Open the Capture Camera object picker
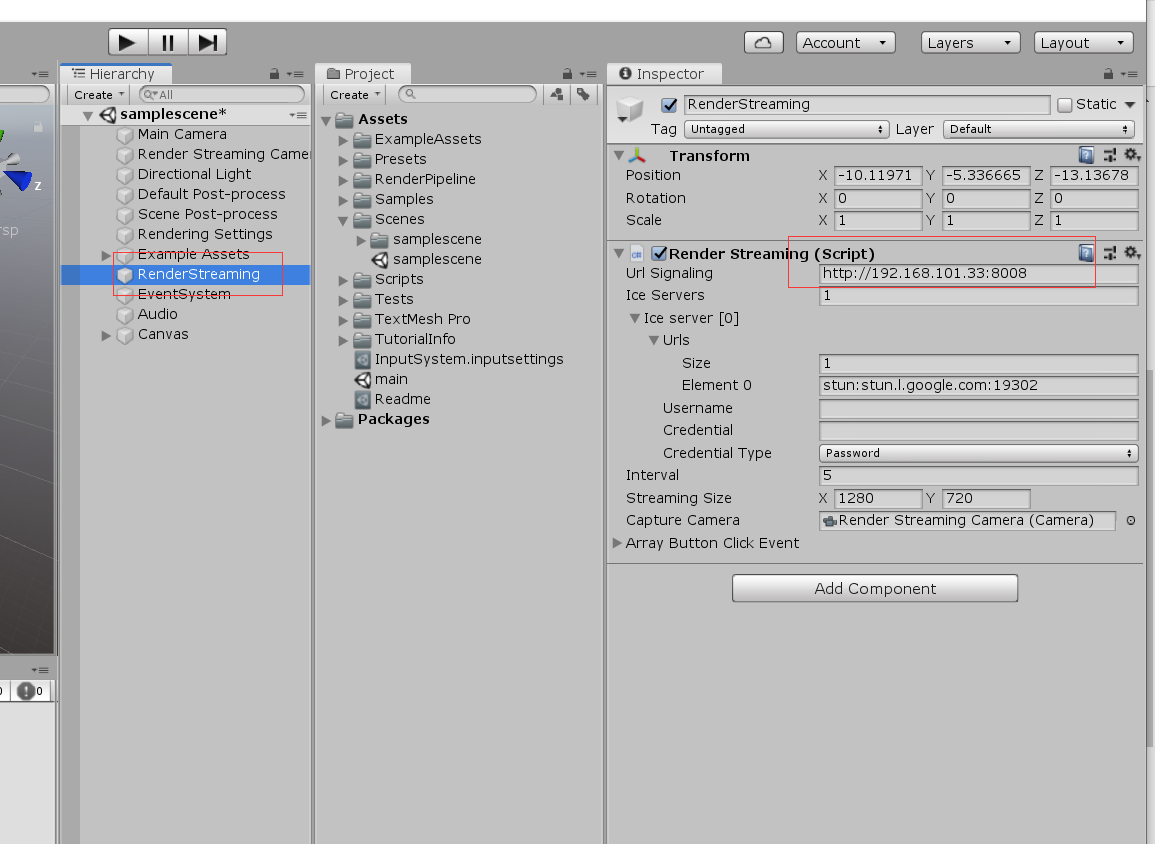1155x844 pixels. pos(1130,520)
